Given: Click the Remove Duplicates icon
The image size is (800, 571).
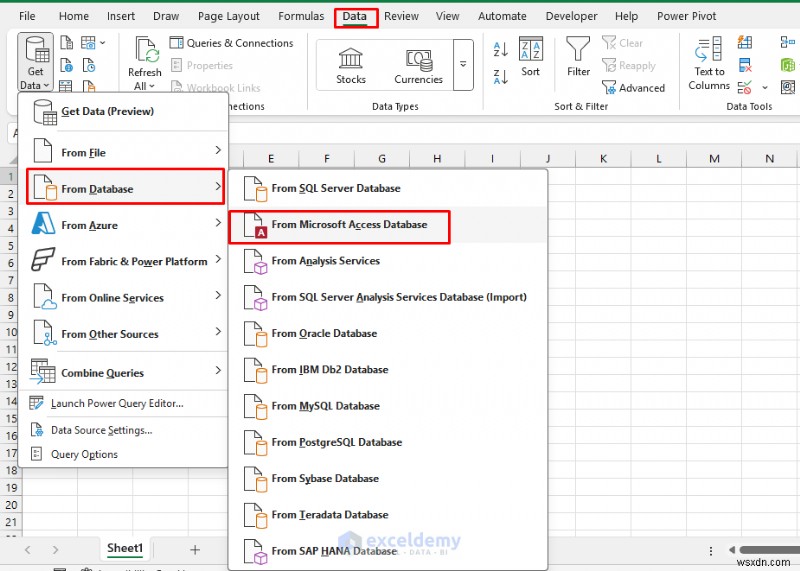Looking at the screenshot, I should (x=745, y=65).
